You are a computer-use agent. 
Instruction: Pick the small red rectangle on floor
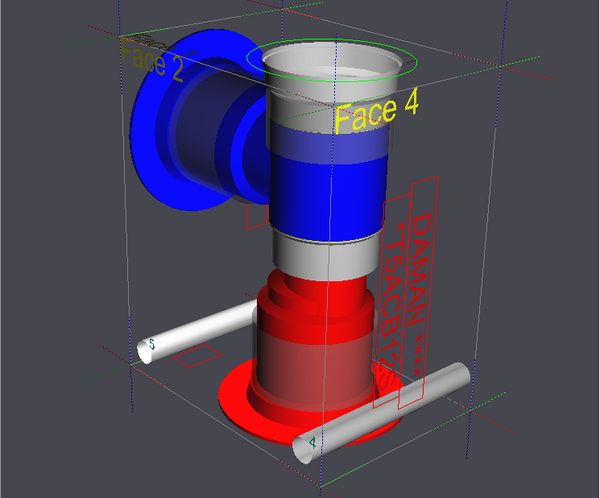coord(197,356)
